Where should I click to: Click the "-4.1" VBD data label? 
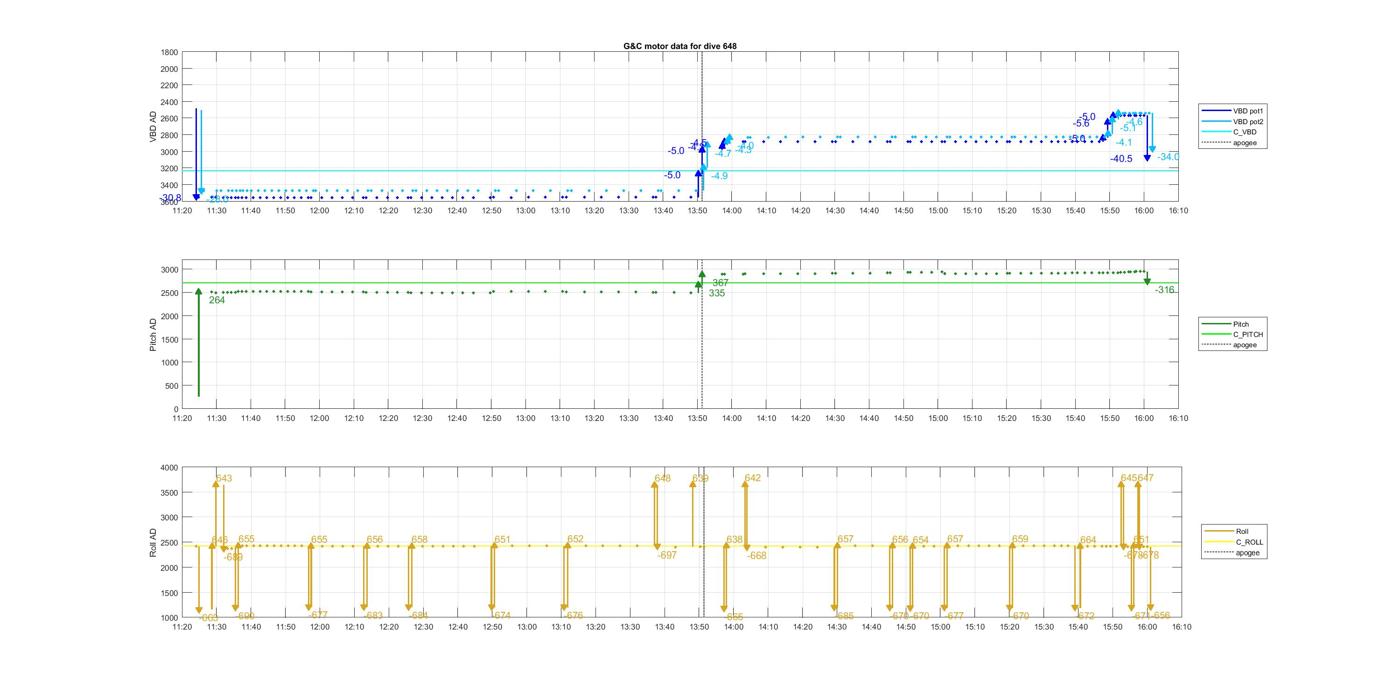pyautogui.click(x=1124, y=143)
